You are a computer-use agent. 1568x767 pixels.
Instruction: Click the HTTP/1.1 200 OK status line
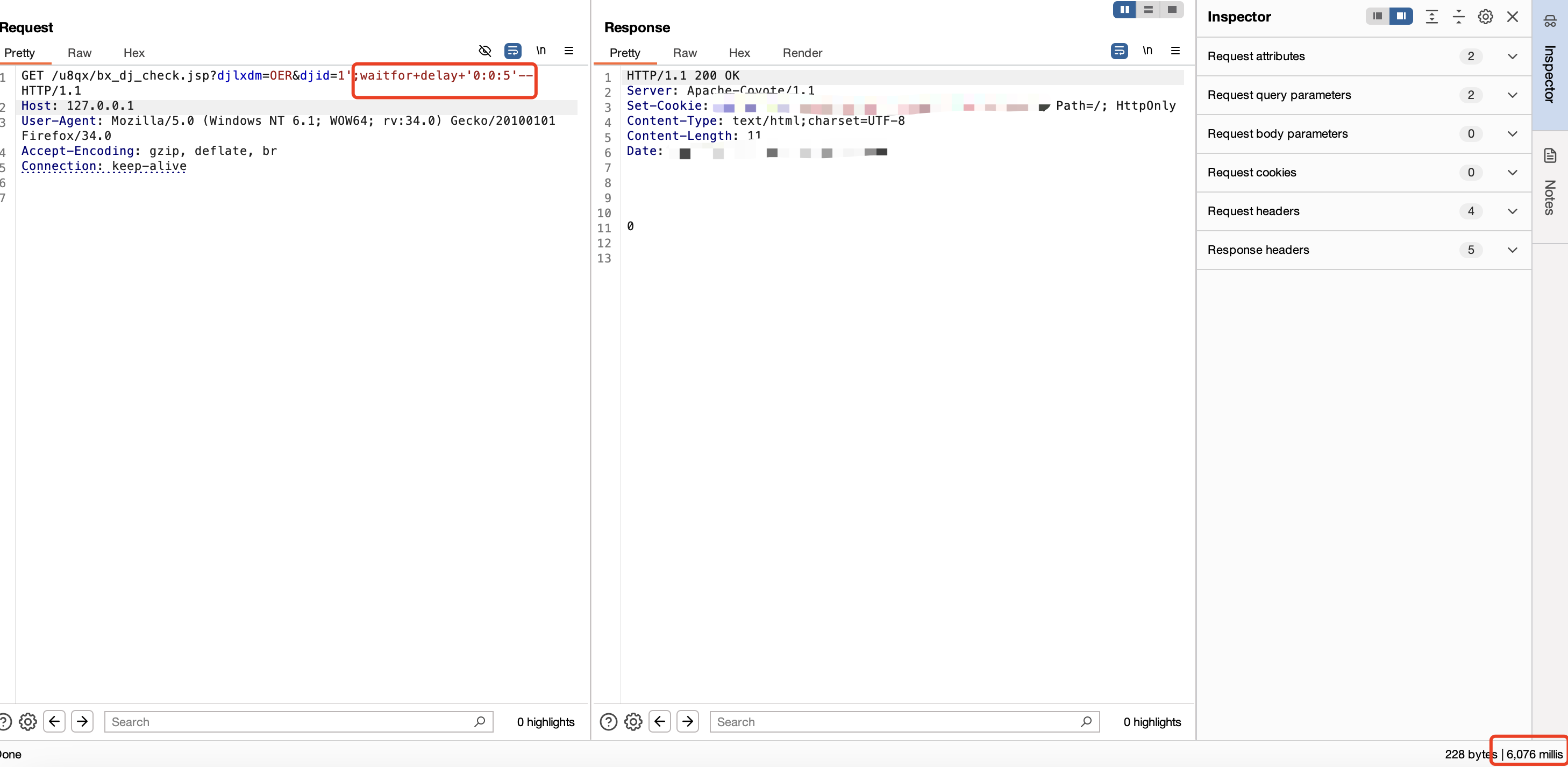tap(683, 75)
